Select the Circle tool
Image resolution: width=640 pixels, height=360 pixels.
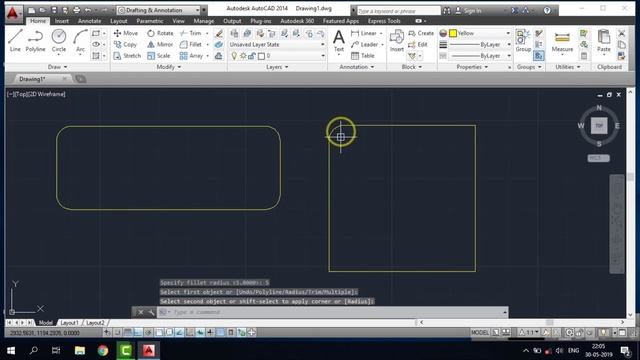pos(59,40)
